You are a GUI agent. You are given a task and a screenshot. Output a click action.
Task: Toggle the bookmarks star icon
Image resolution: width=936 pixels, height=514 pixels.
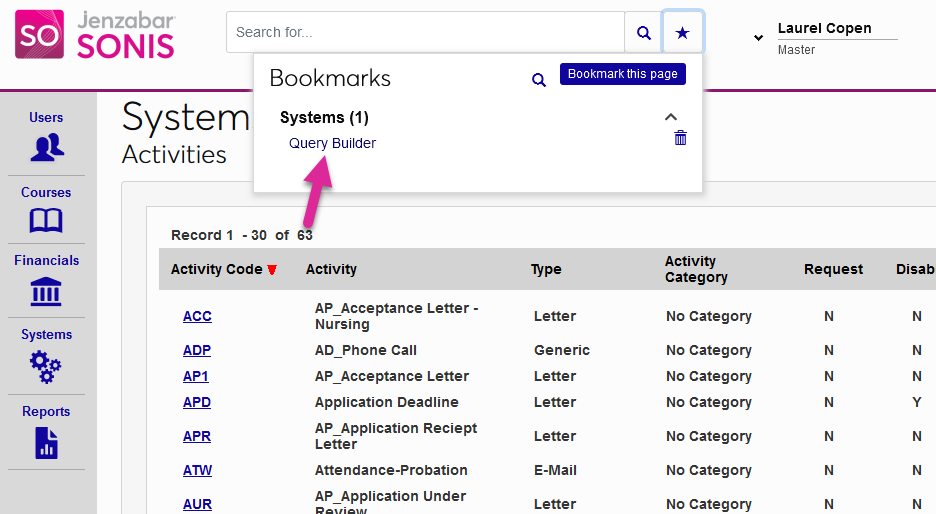(682, 32)
